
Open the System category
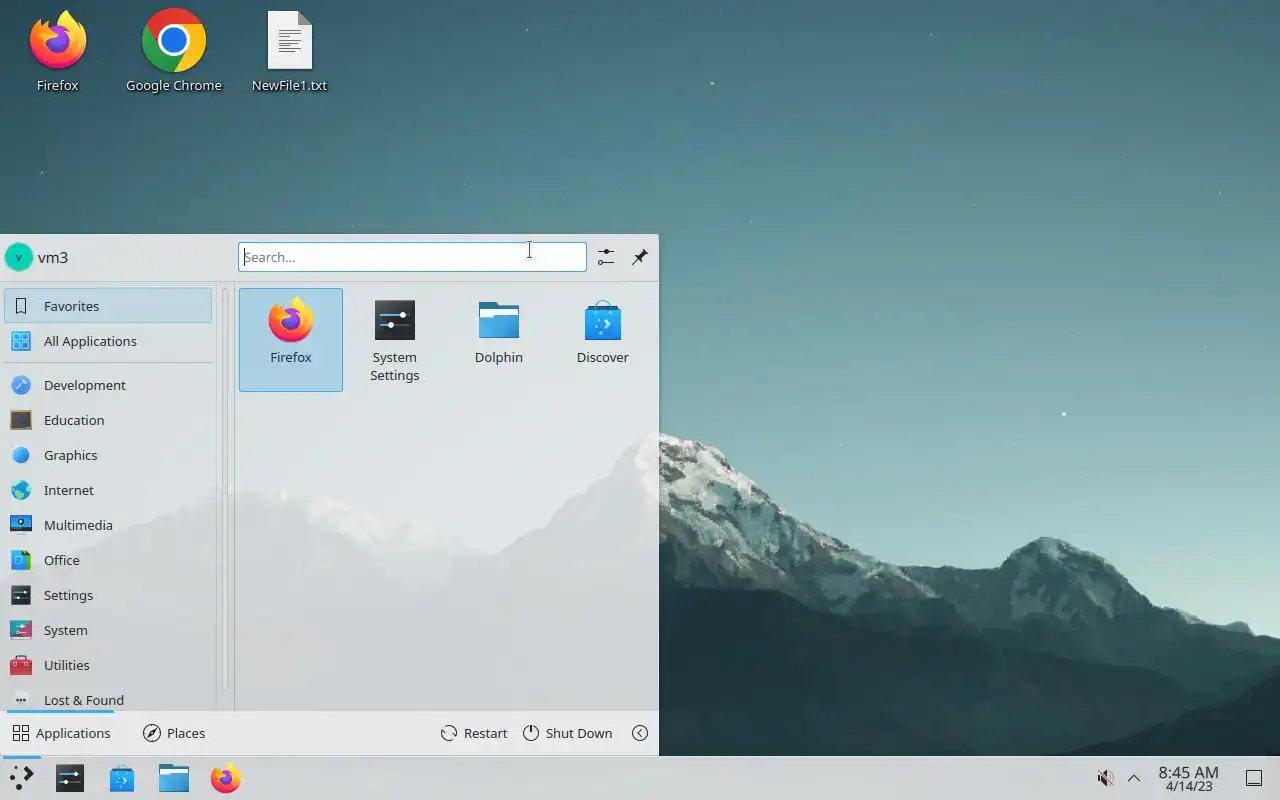[x=108, y=630]
